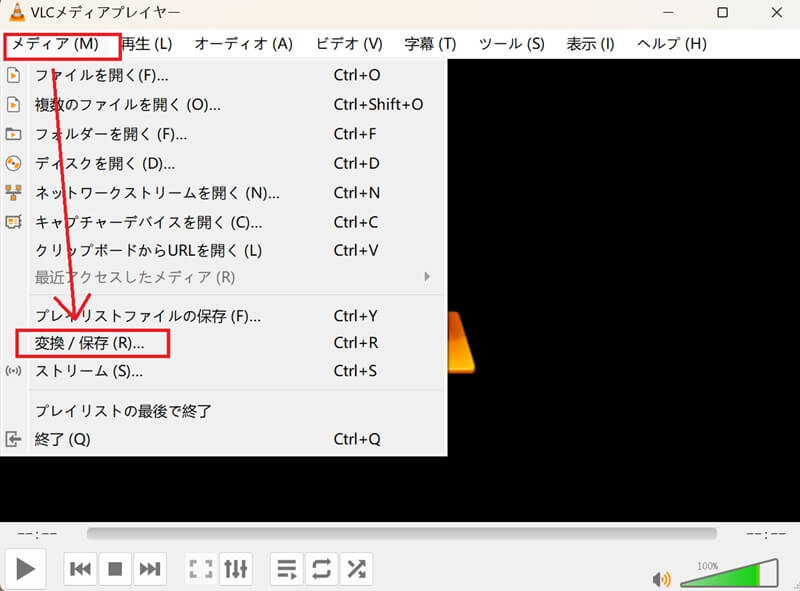This screenshot has height=591, width=800.
Task: Click the open disc icon
Action: (x=13, y=164)
